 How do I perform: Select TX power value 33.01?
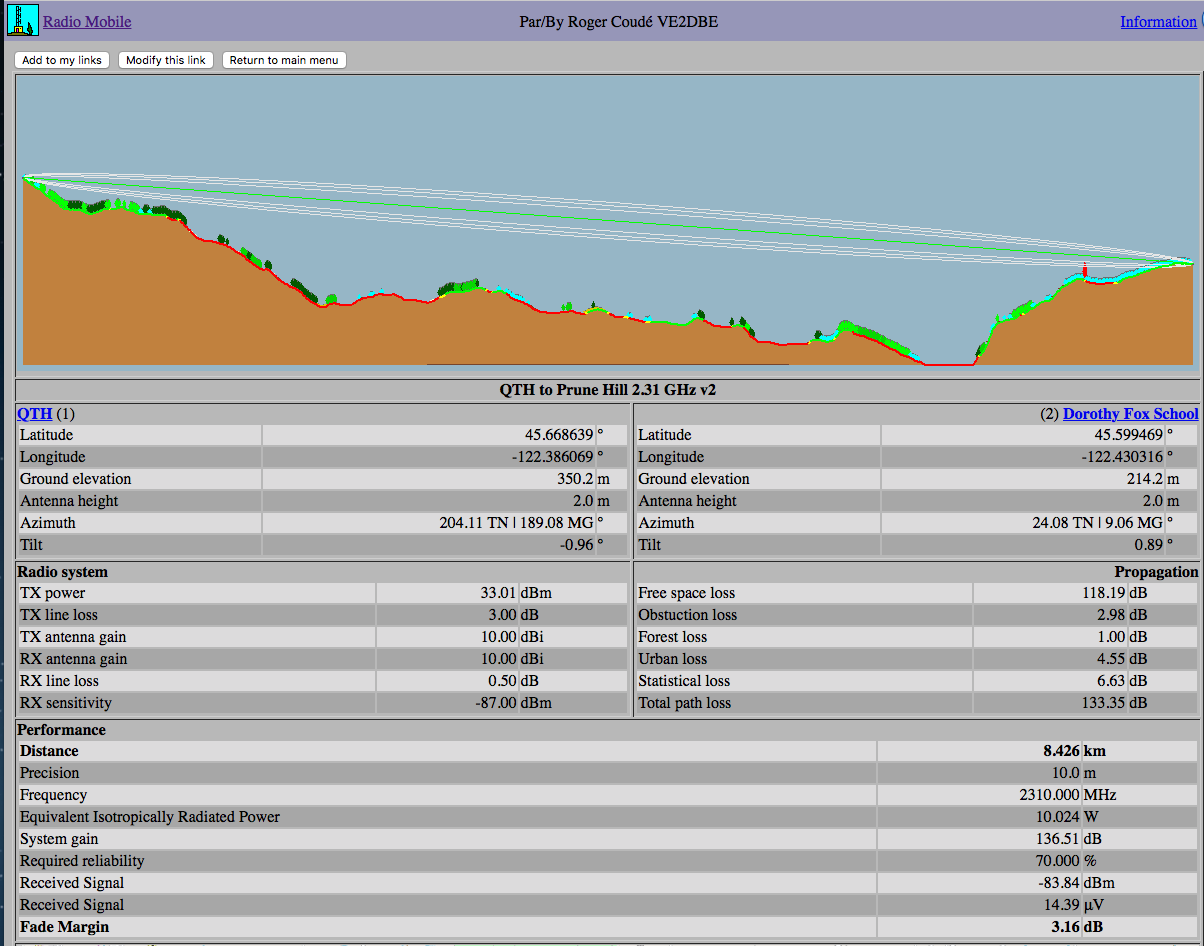(x=497, y=593)
